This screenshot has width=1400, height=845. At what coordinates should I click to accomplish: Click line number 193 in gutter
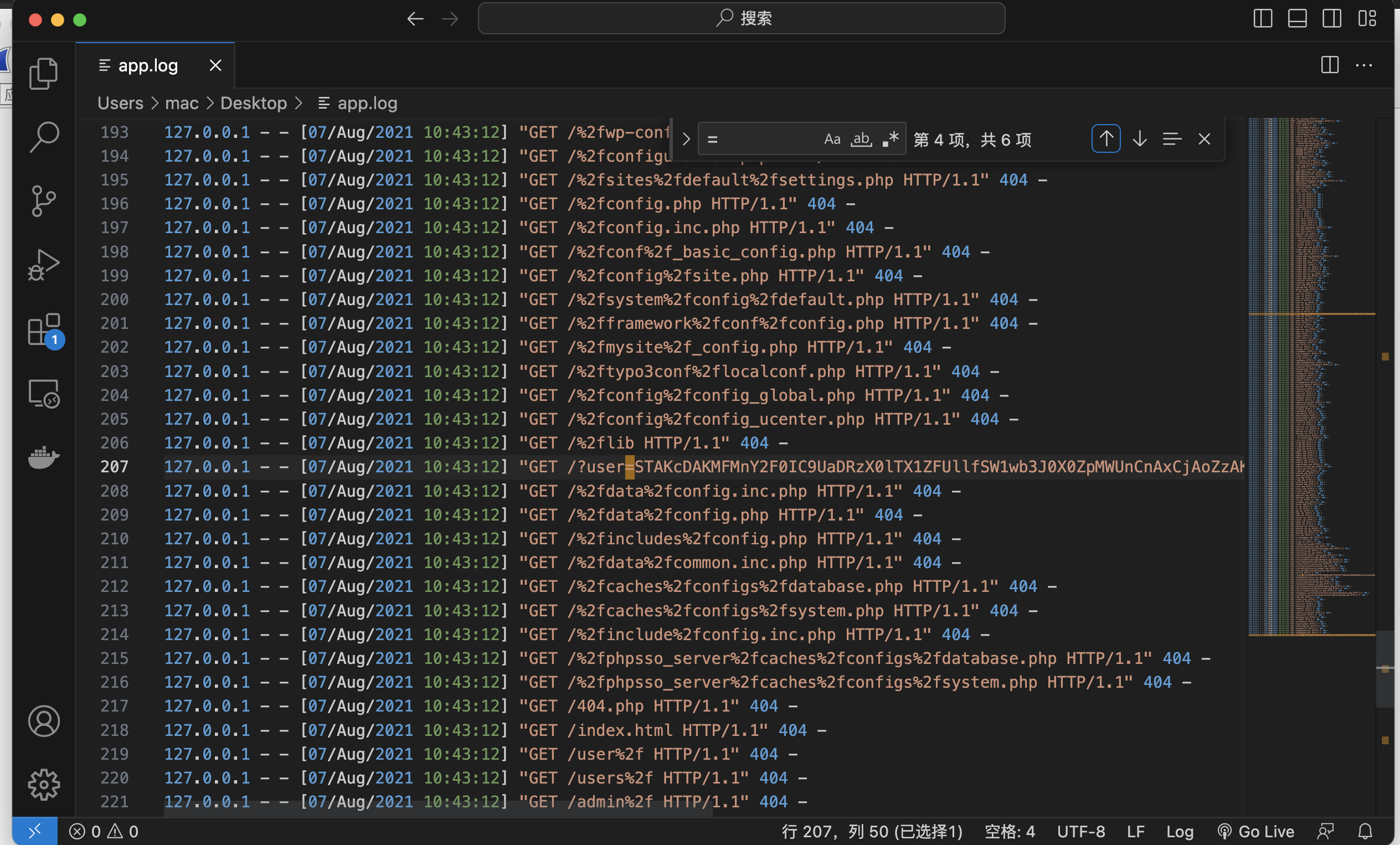tap(114, 132)
